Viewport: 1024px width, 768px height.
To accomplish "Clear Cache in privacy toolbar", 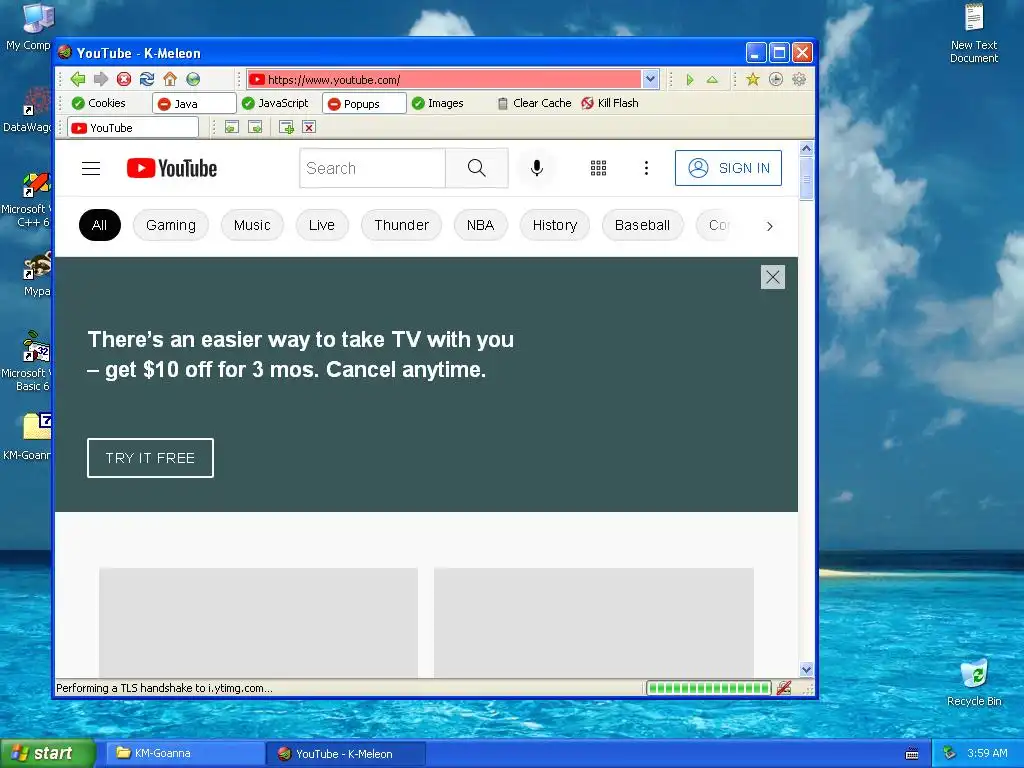I will pos(534,103).
